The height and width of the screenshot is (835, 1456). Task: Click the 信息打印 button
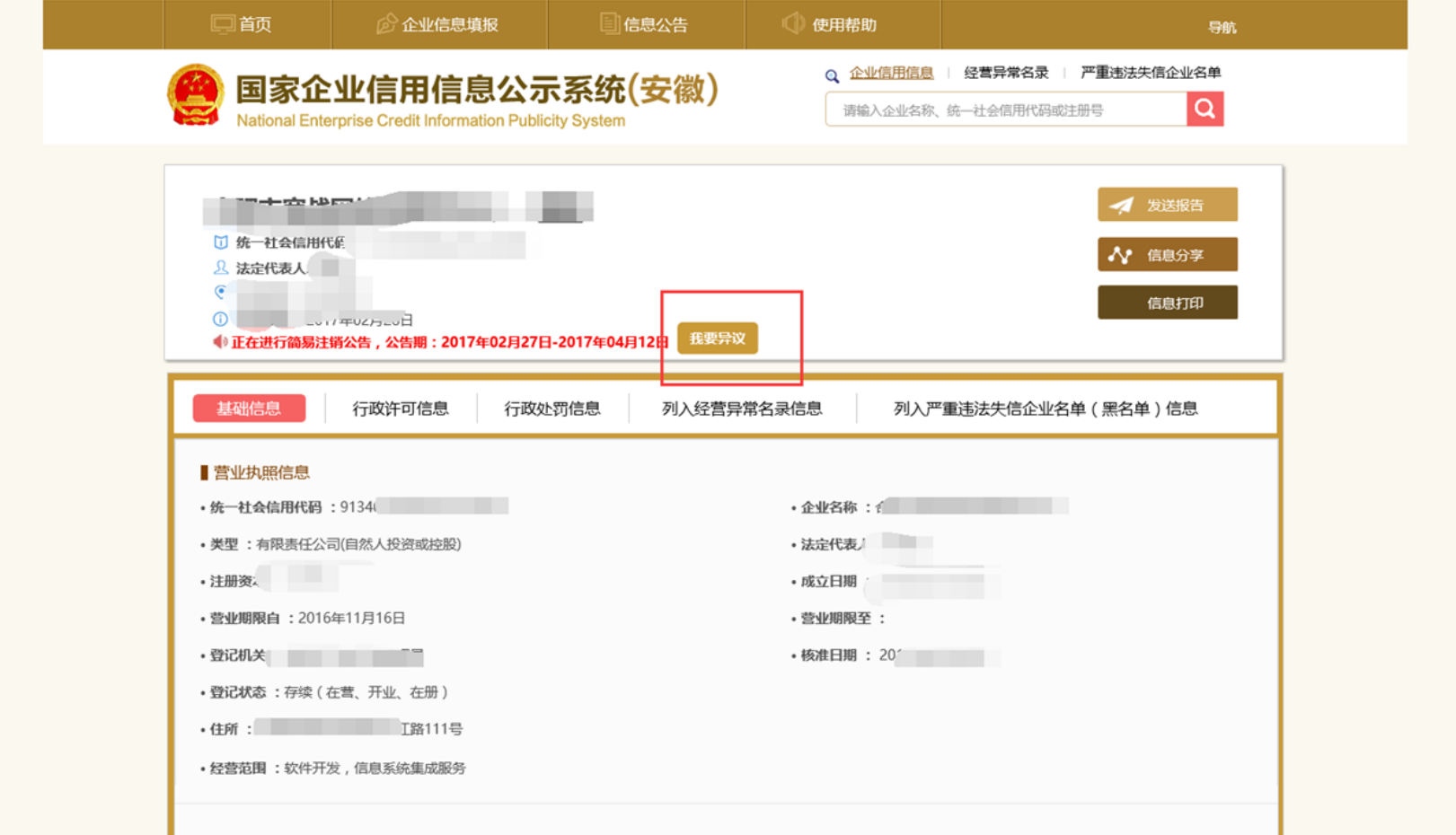pyautogui.click(x=1168, y=303)
